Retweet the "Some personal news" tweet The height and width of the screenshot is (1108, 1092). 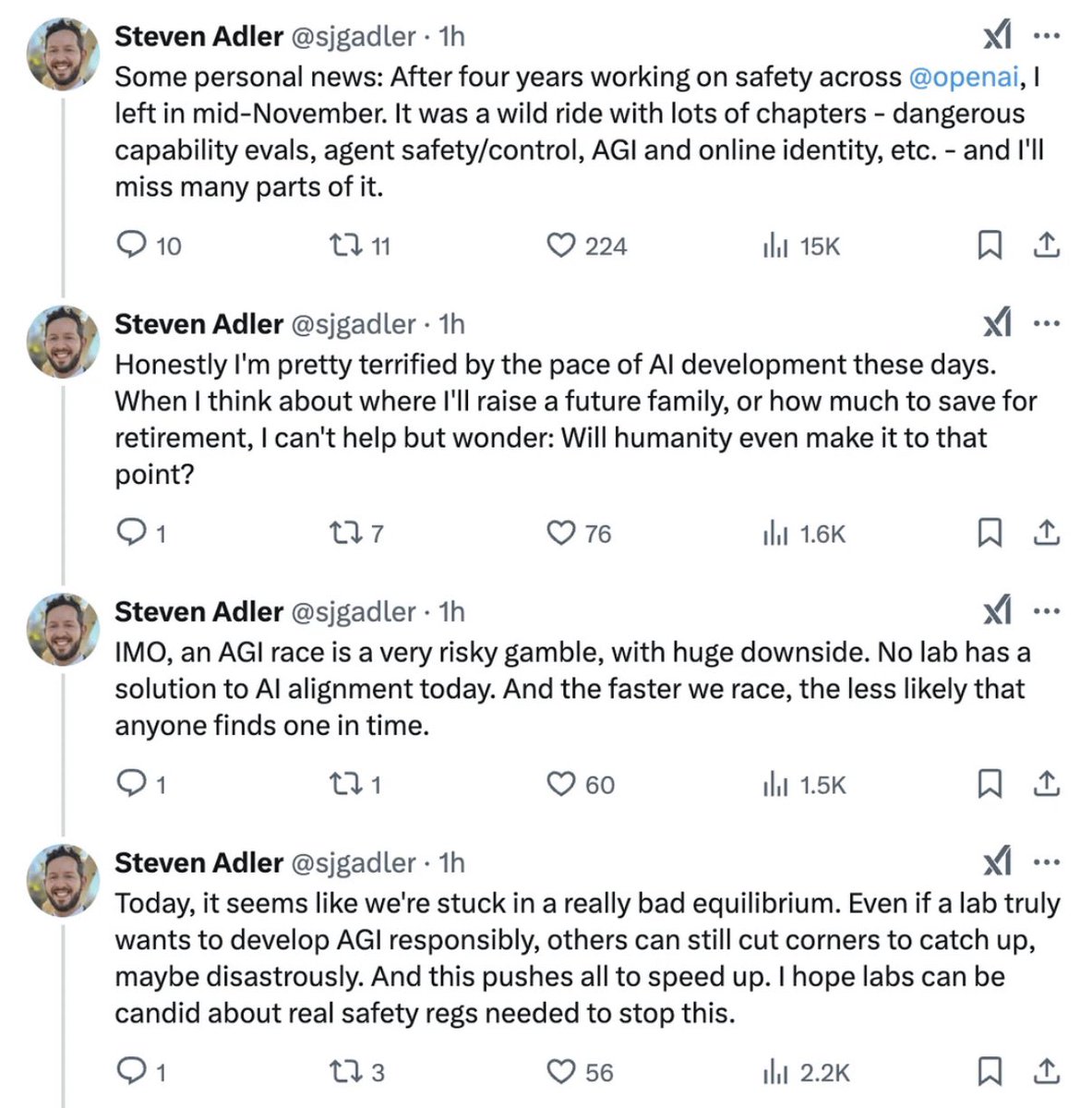346,245
